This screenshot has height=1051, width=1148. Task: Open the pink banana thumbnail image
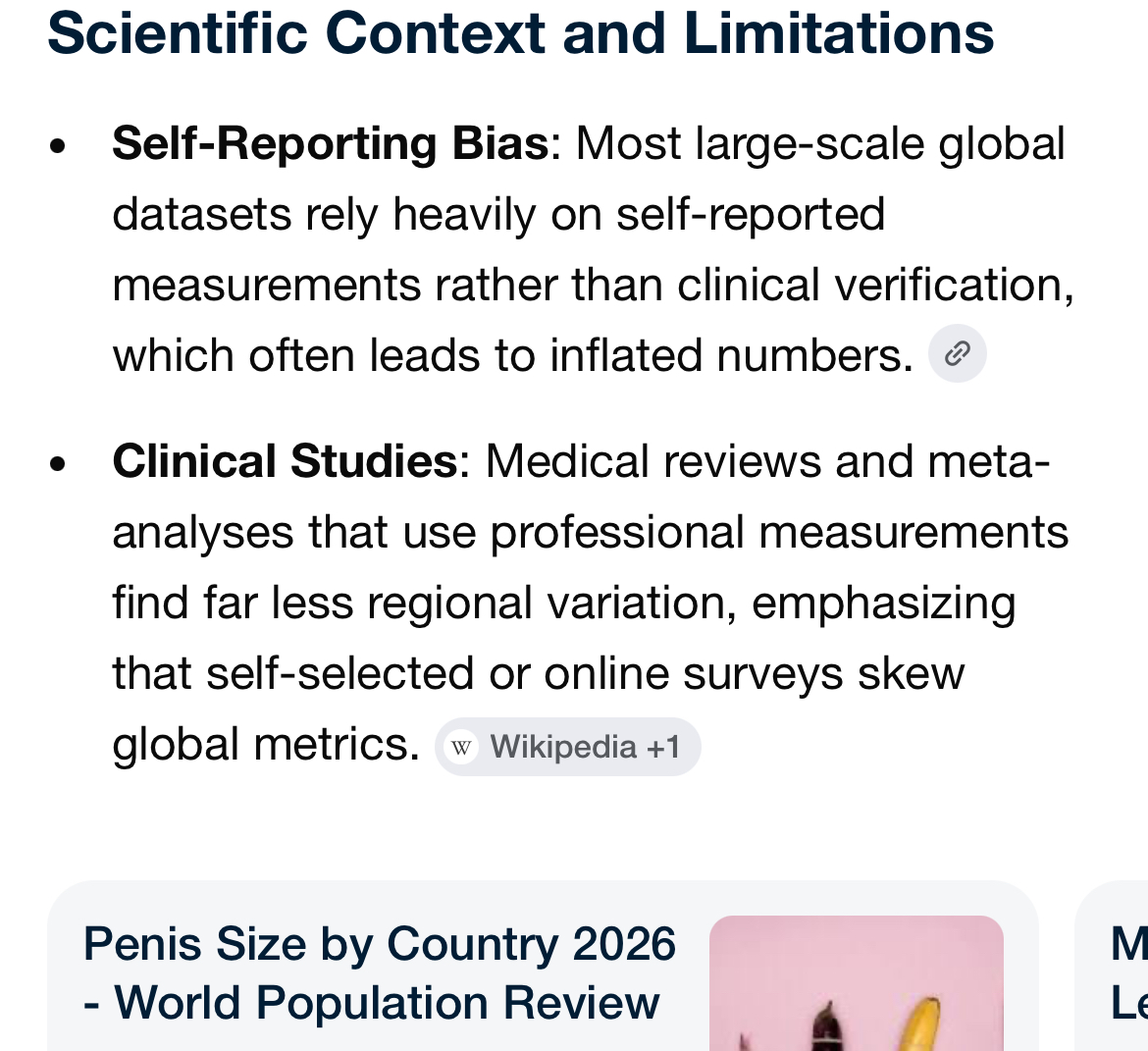pos(856,983)
